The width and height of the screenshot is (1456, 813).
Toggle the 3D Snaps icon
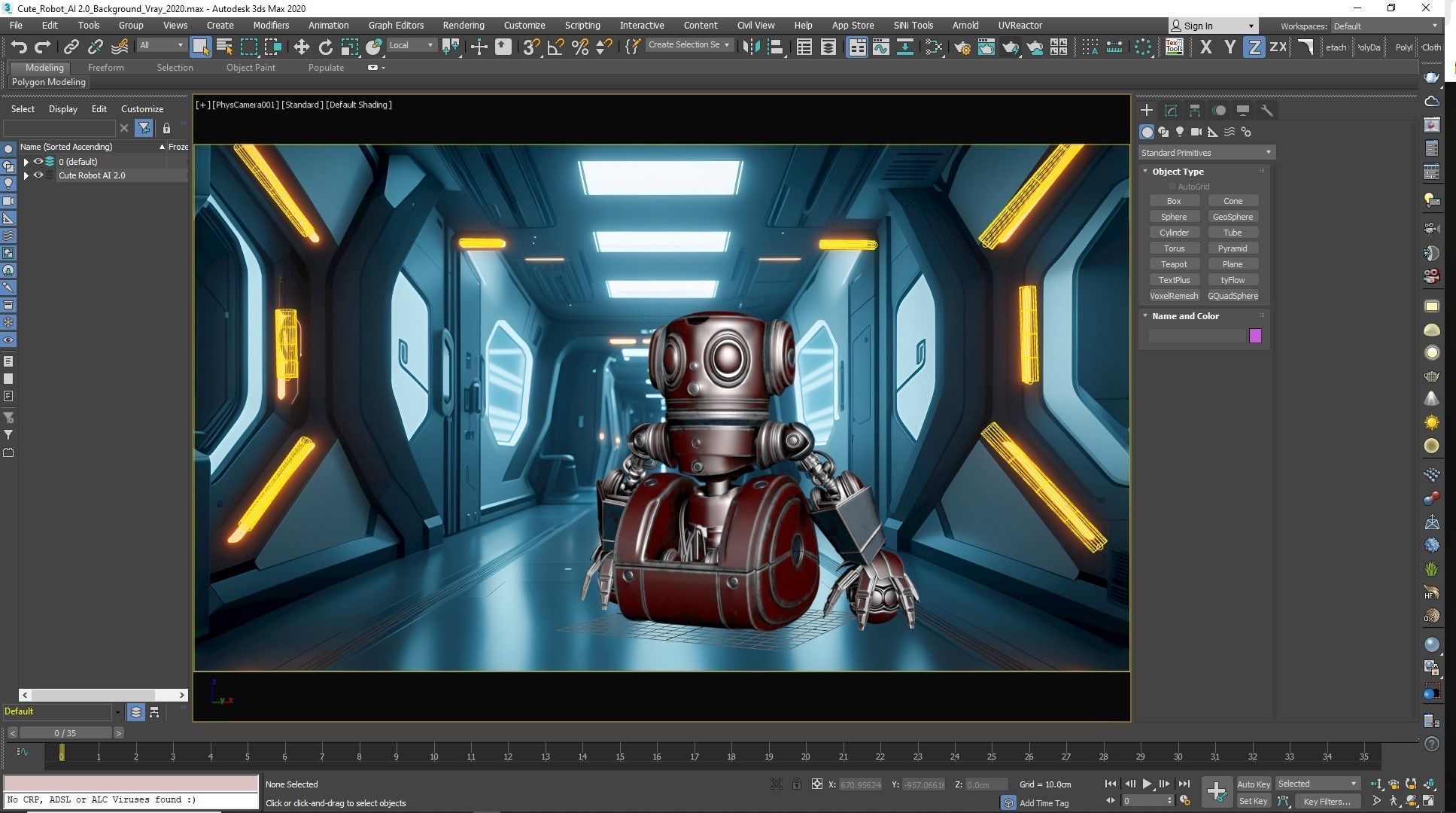pos(531,47)
